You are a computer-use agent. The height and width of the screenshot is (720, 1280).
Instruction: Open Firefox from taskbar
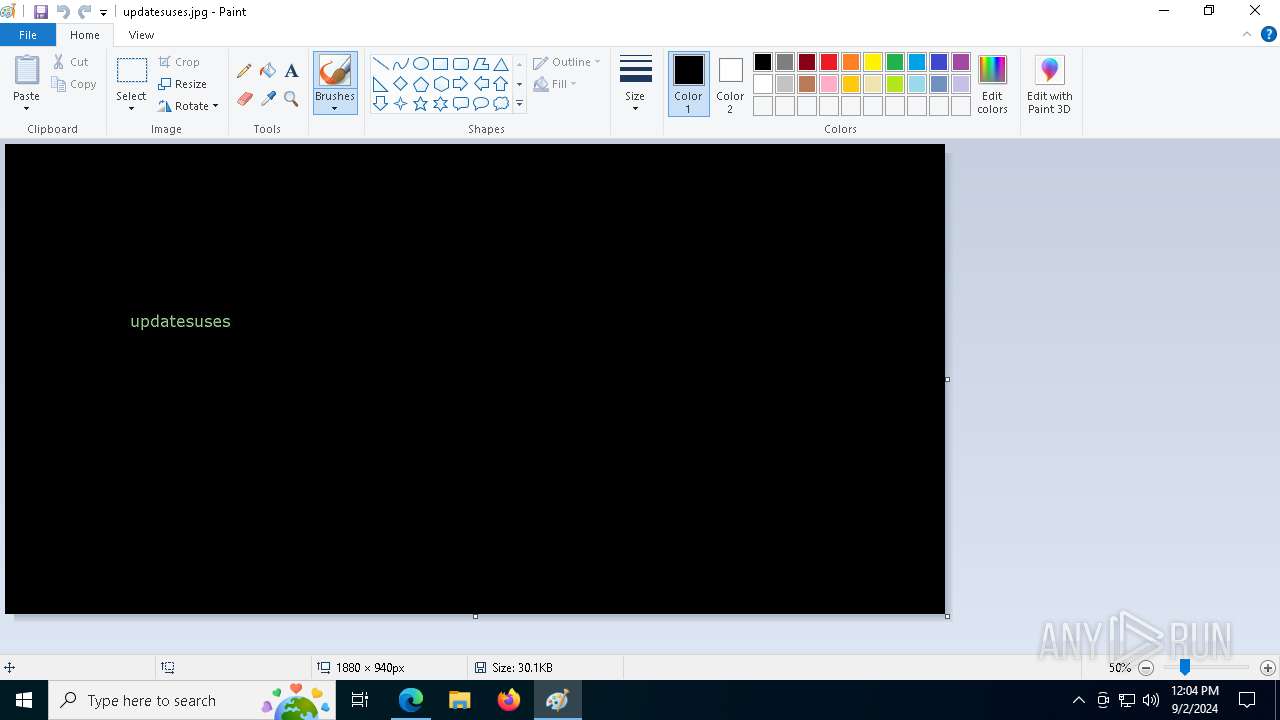point(509,700)
